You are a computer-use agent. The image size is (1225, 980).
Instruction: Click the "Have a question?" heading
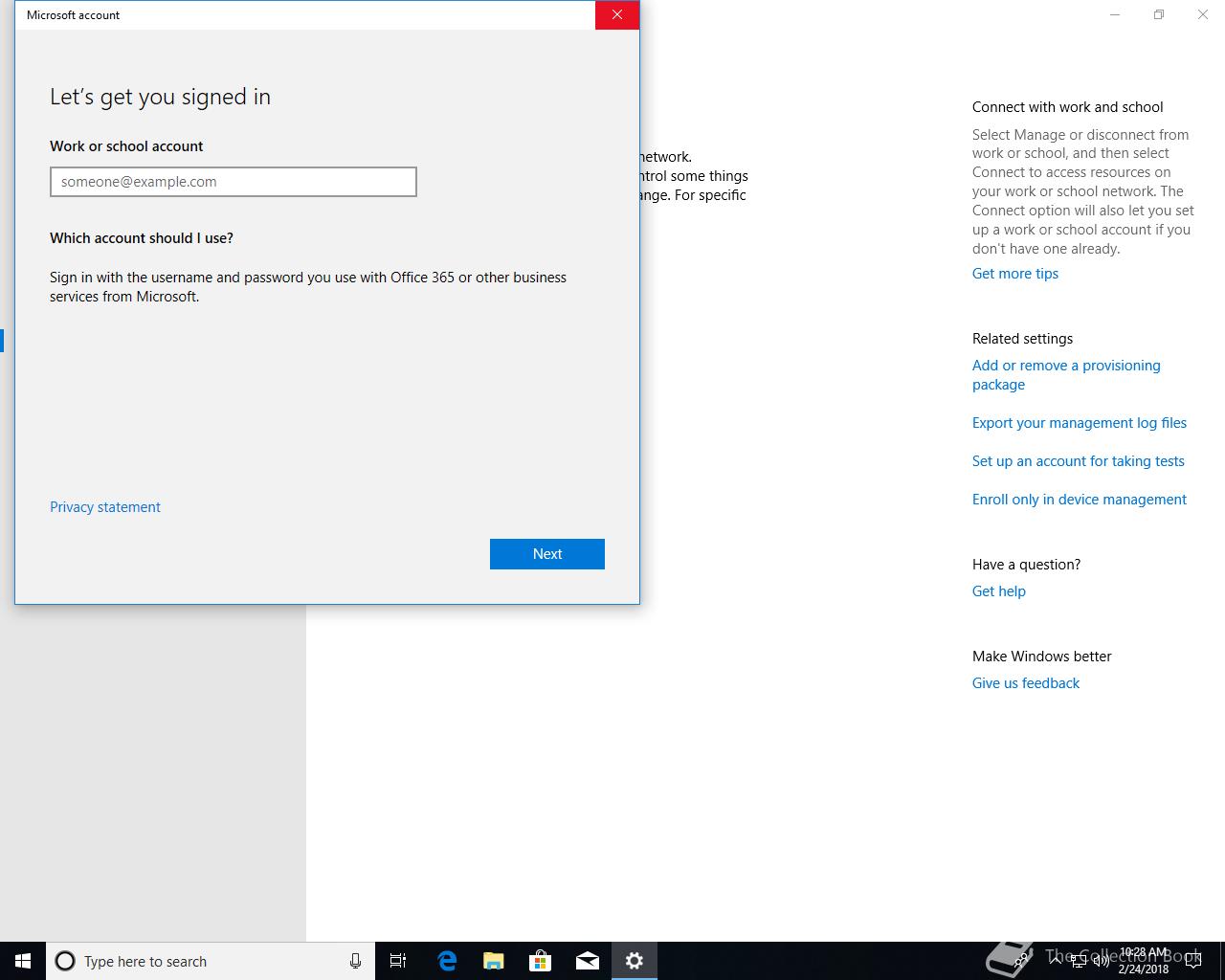(1026, 565)
